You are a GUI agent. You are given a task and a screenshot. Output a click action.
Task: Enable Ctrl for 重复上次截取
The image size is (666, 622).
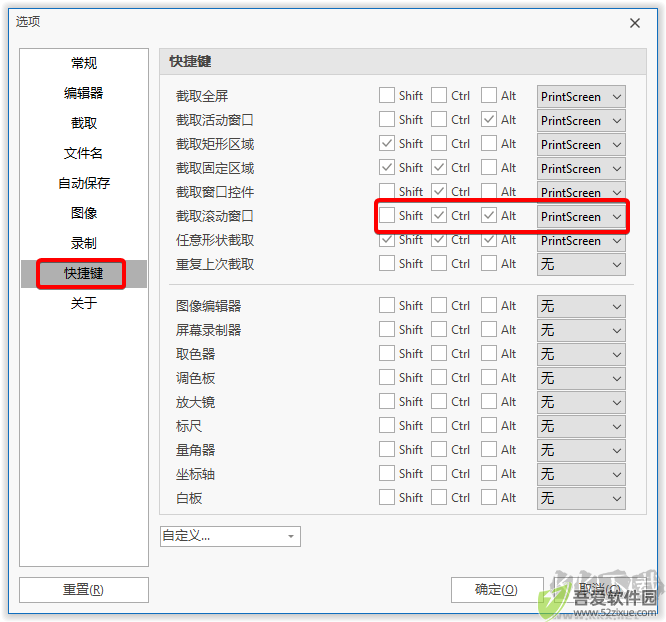pos(439,263)
